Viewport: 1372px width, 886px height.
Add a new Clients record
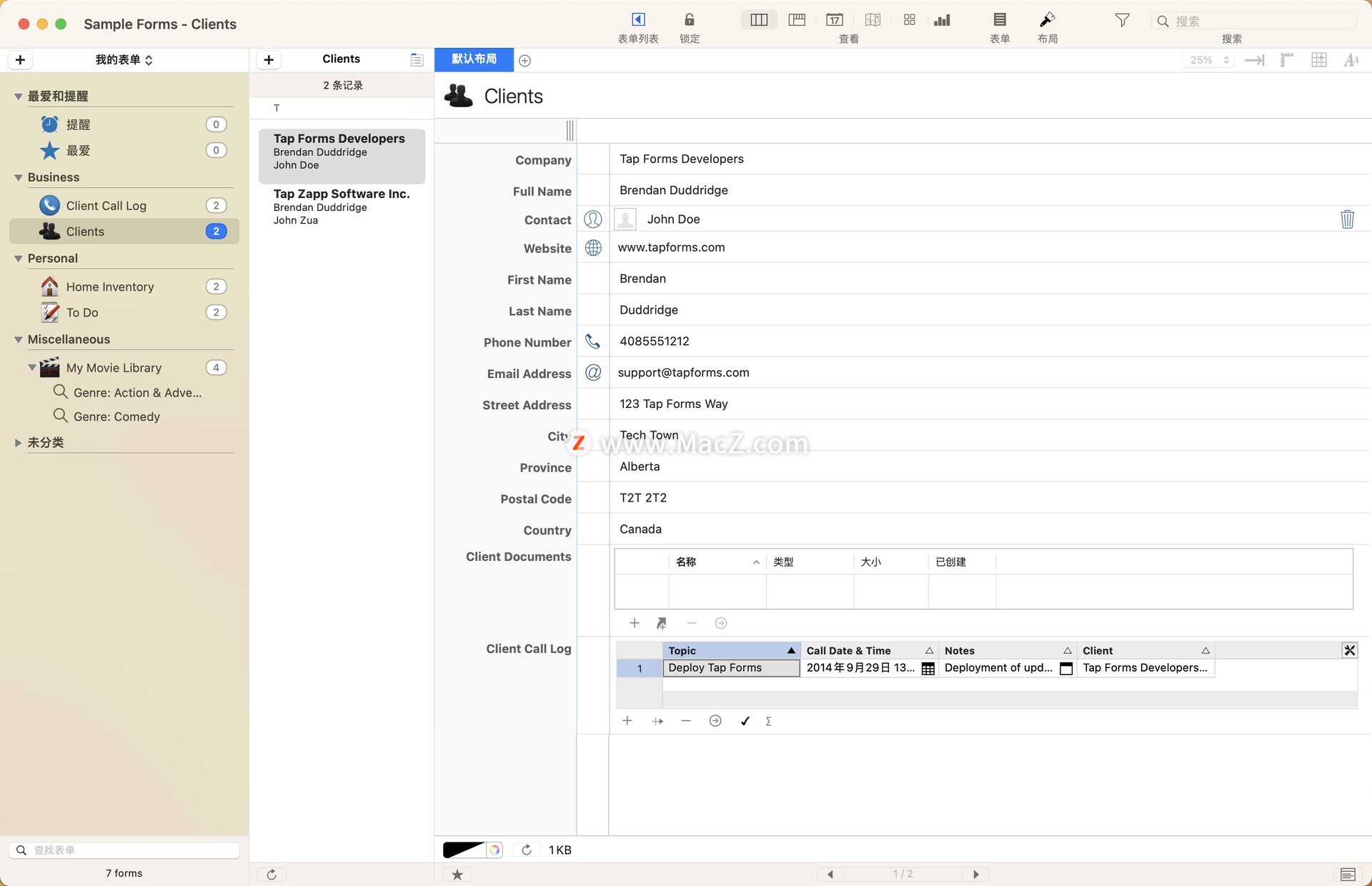269,60
